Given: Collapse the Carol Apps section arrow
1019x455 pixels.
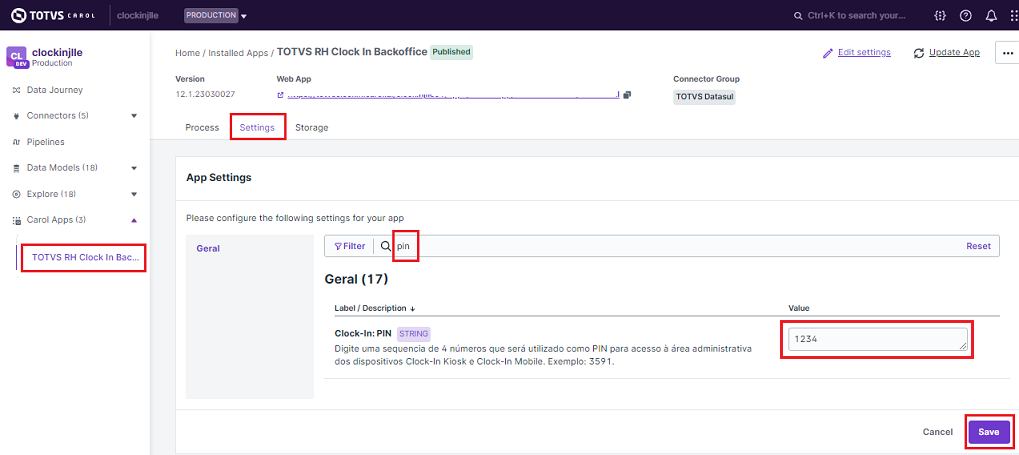Looking at the screenshot, I should coord(134,220).
